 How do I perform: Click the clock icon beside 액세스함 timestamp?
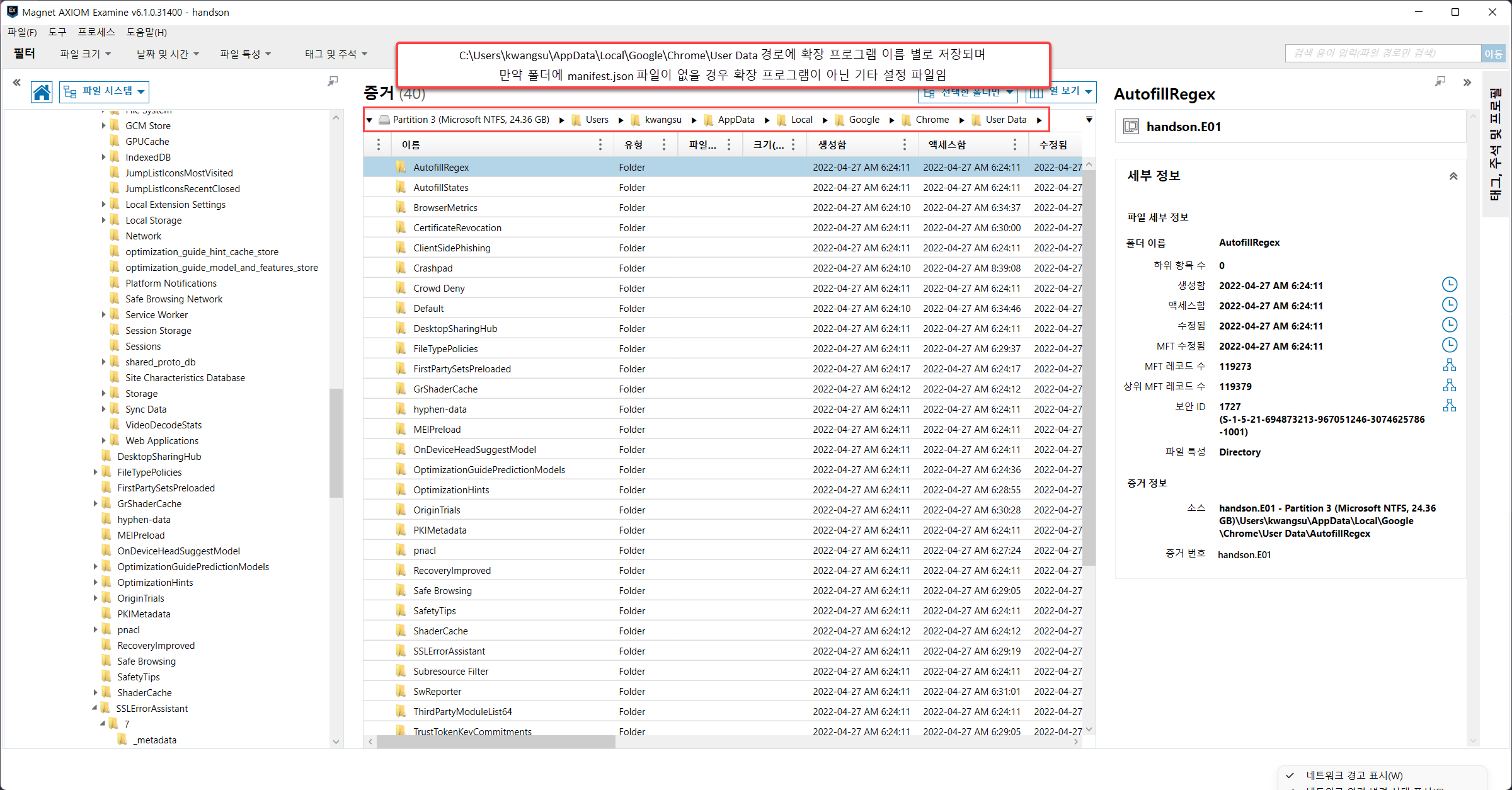point(1450,305)
